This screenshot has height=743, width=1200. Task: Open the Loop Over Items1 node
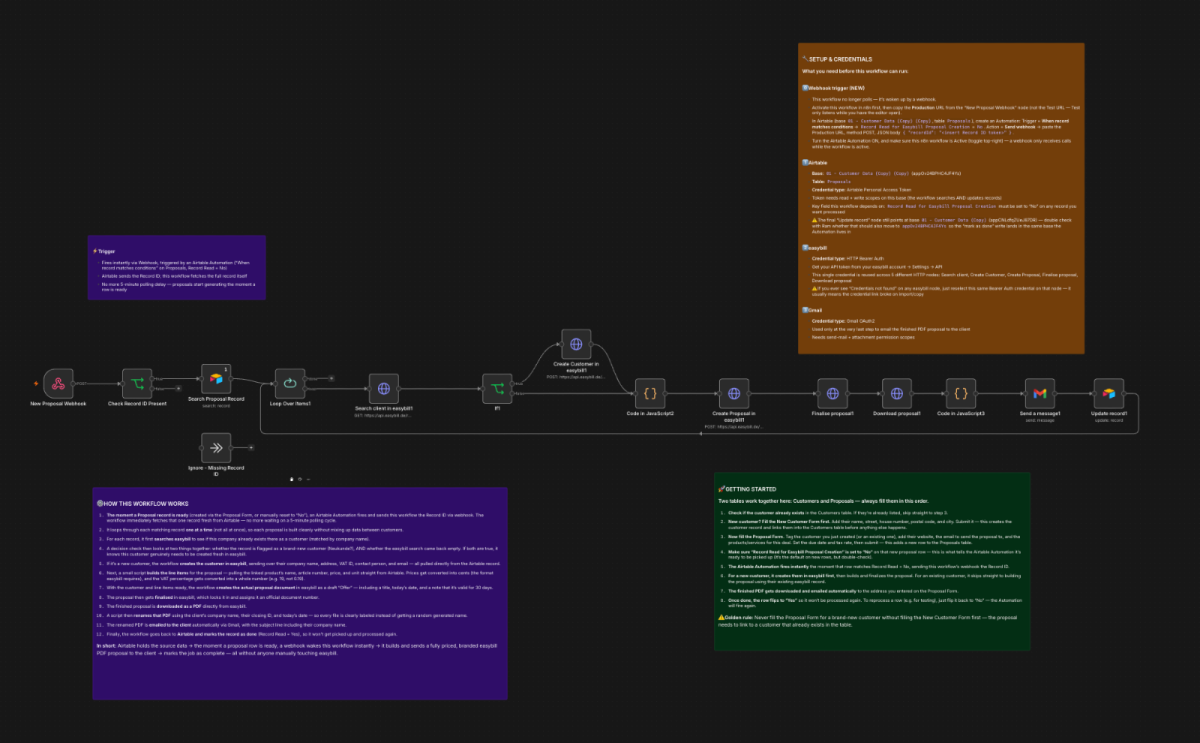point(291,384)
